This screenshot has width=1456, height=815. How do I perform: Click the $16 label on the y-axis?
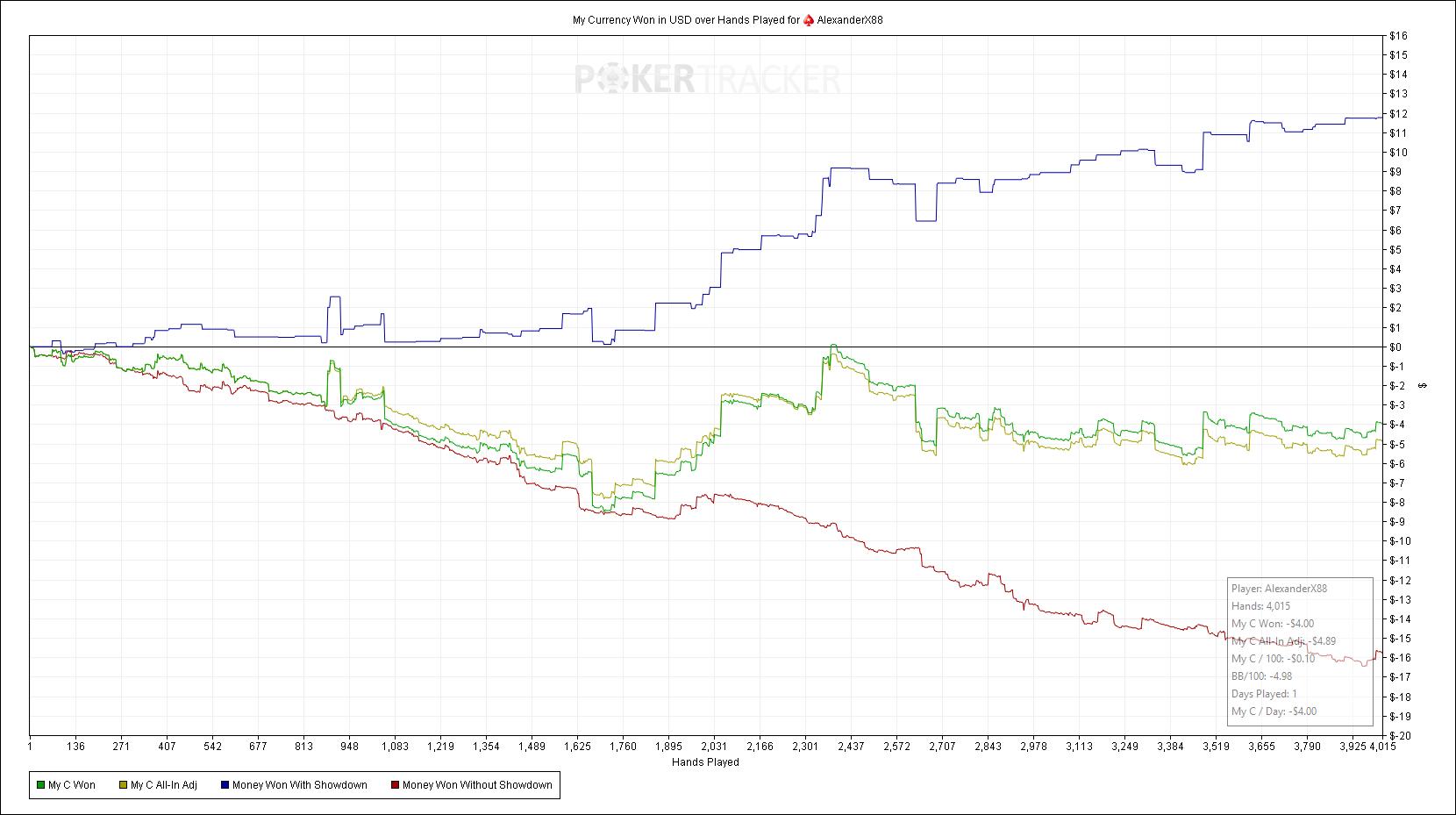pyautogui.click(x=1398, y=36)
